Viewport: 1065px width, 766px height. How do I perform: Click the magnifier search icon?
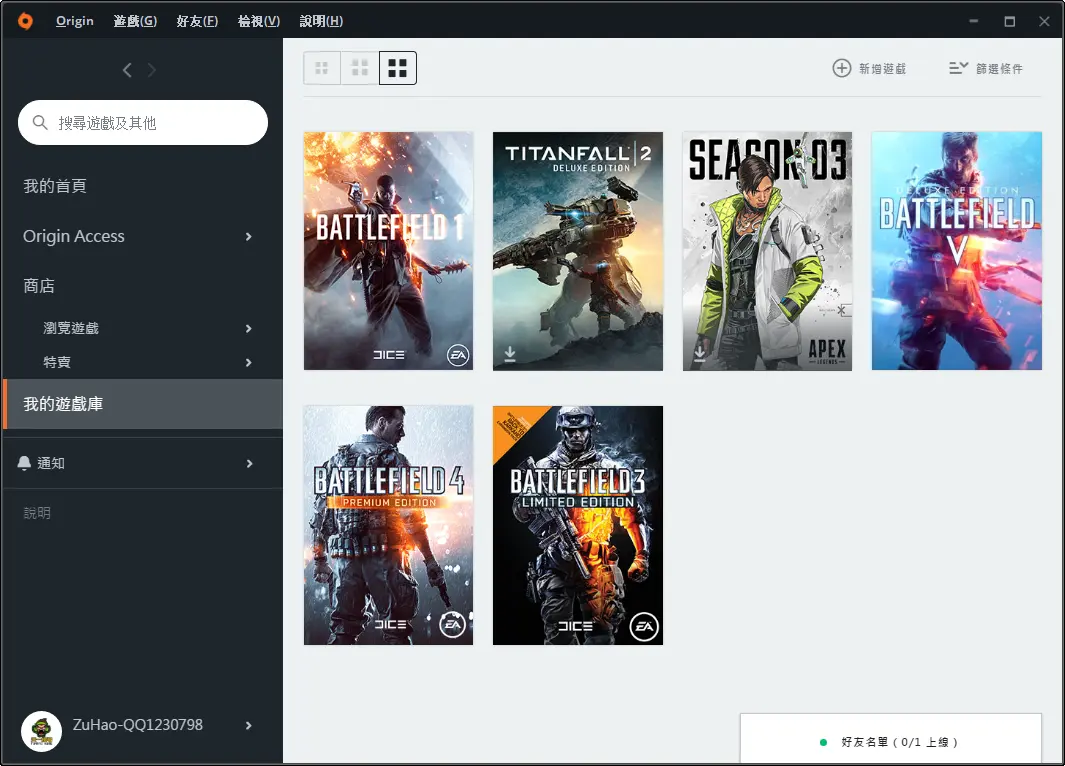(x=40, y=122)
